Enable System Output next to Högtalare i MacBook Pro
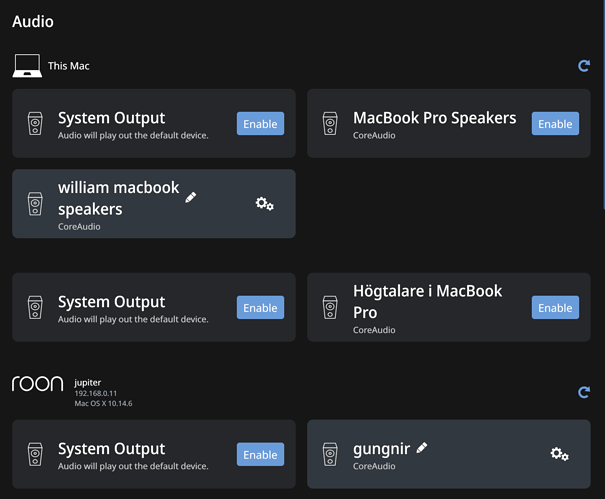Image resolution: width=605 pixels, height=499 pixels. coord(260,307)
